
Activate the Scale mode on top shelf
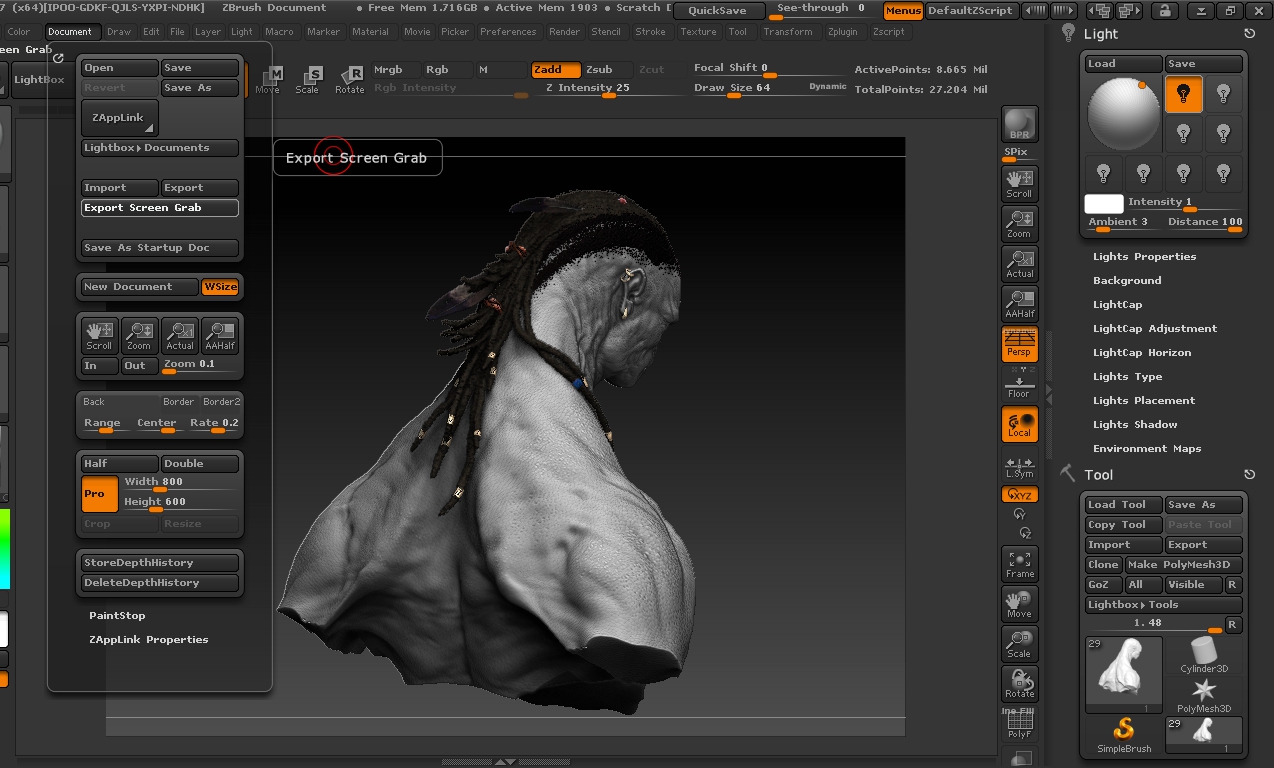click(307, 80)
